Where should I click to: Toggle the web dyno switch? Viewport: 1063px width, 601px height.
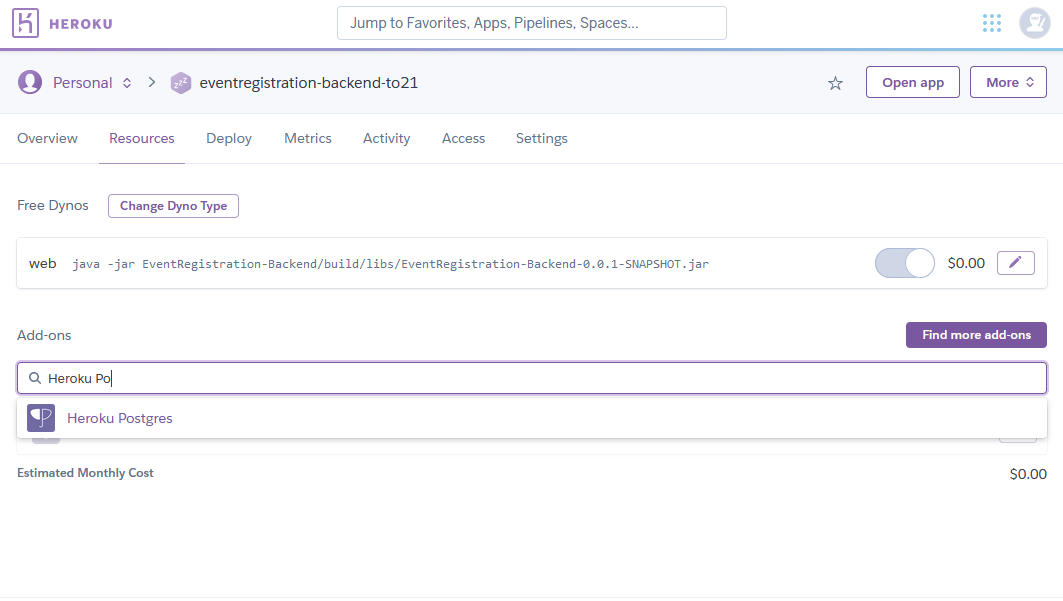pos(904,263)
